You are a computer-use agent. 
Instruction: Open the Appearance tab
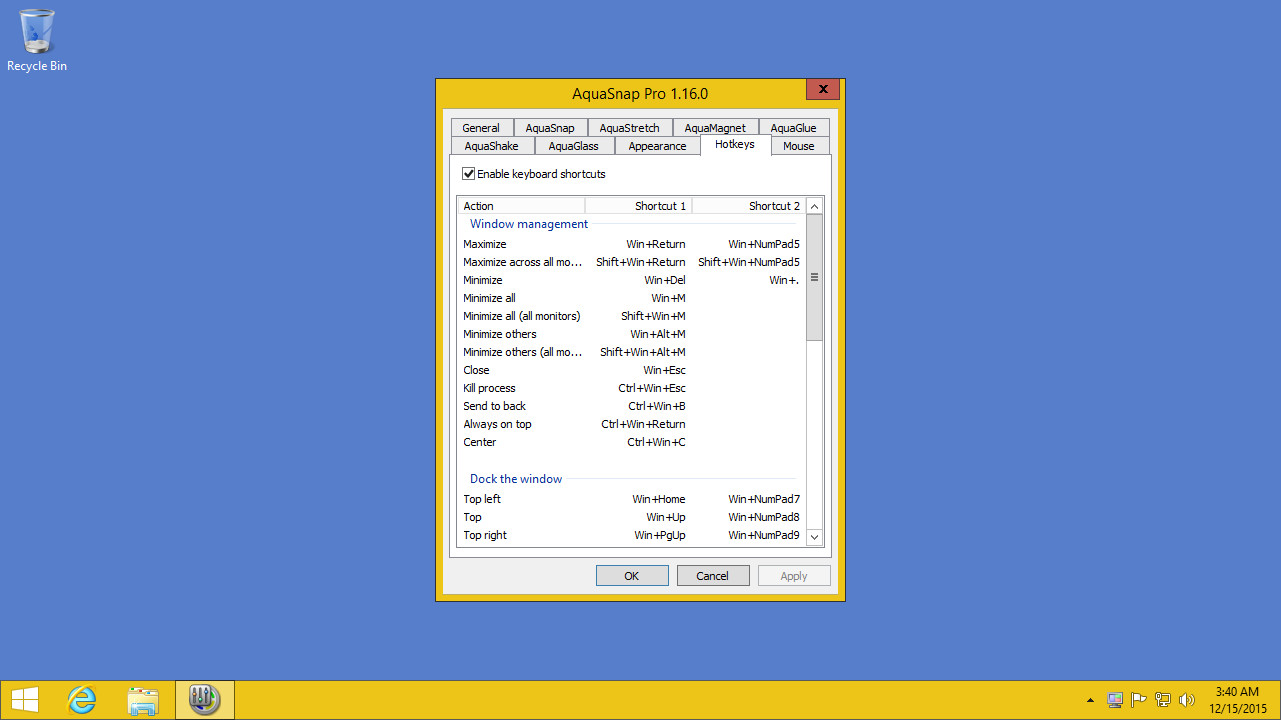click(x=657, y=145)
